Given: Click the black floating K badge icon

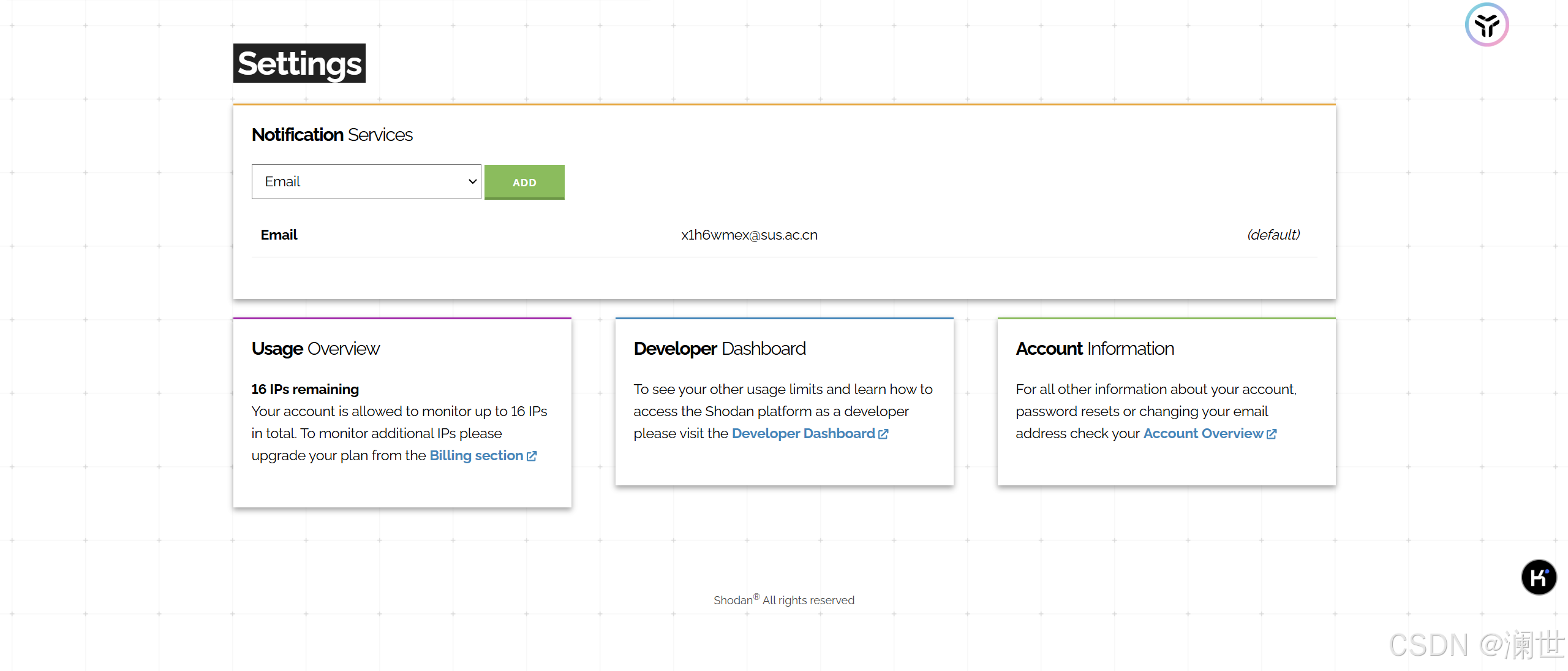Looking at the screenshot, I should [1539, 577].
